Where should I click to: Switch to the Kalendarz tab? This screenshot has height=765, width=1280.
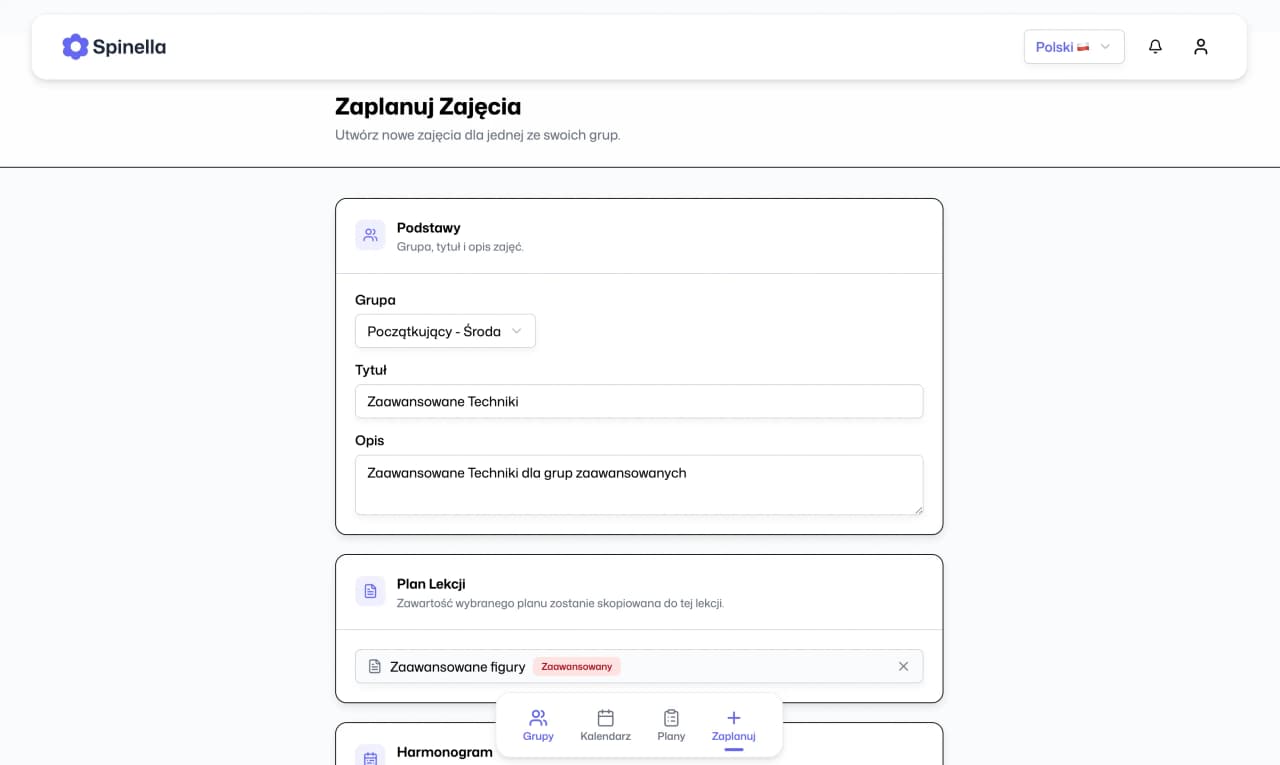coord(605,725)
